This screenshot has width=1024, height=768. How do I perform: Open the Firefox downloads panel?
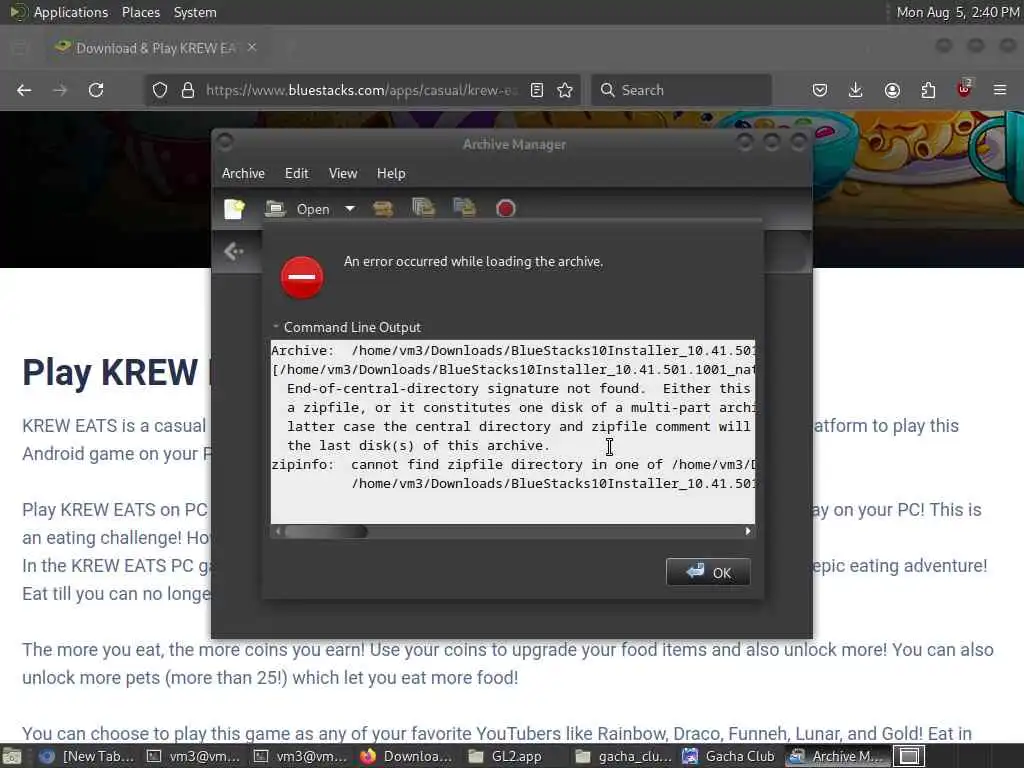856,90
